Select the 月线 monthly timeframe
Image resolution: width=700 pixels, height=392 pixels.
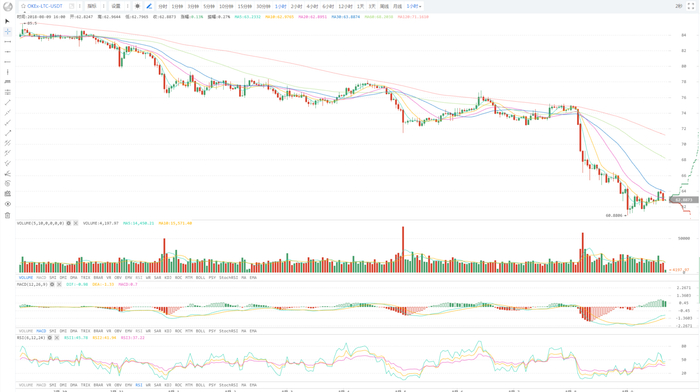(397, 6)
